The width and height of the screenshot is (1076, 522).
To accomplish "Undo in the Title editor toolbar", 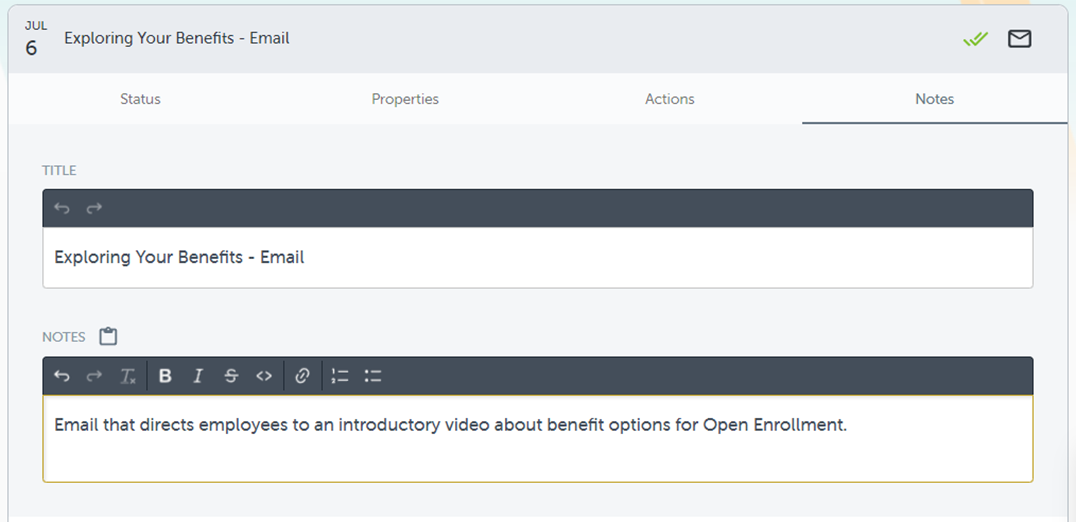I will 62,208.
